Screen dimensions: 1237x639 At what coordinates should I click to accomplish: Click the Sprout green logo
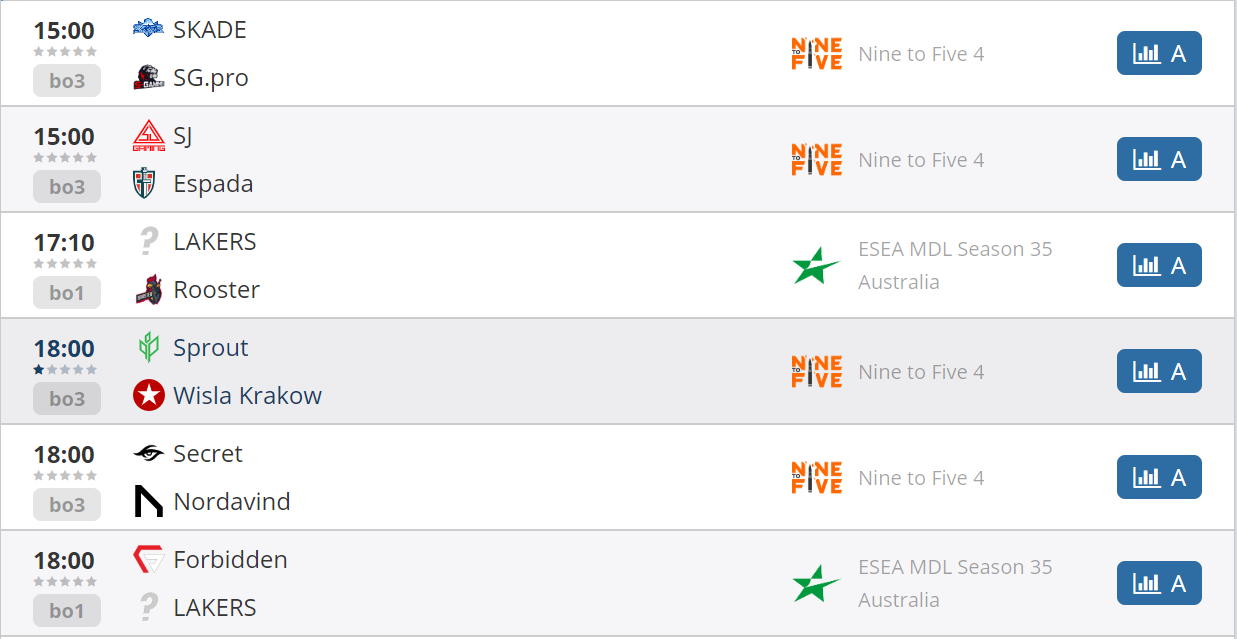[x=148, y=348]
